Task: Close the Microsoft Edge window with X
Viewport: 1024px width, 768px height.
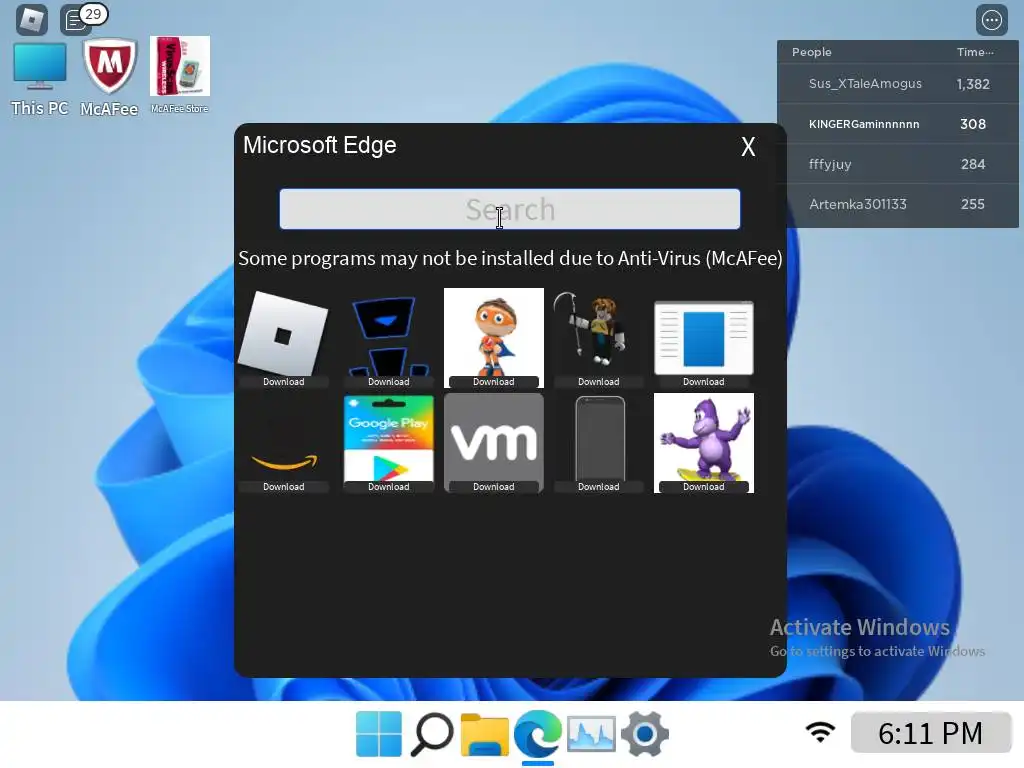Action: point(748,146)
